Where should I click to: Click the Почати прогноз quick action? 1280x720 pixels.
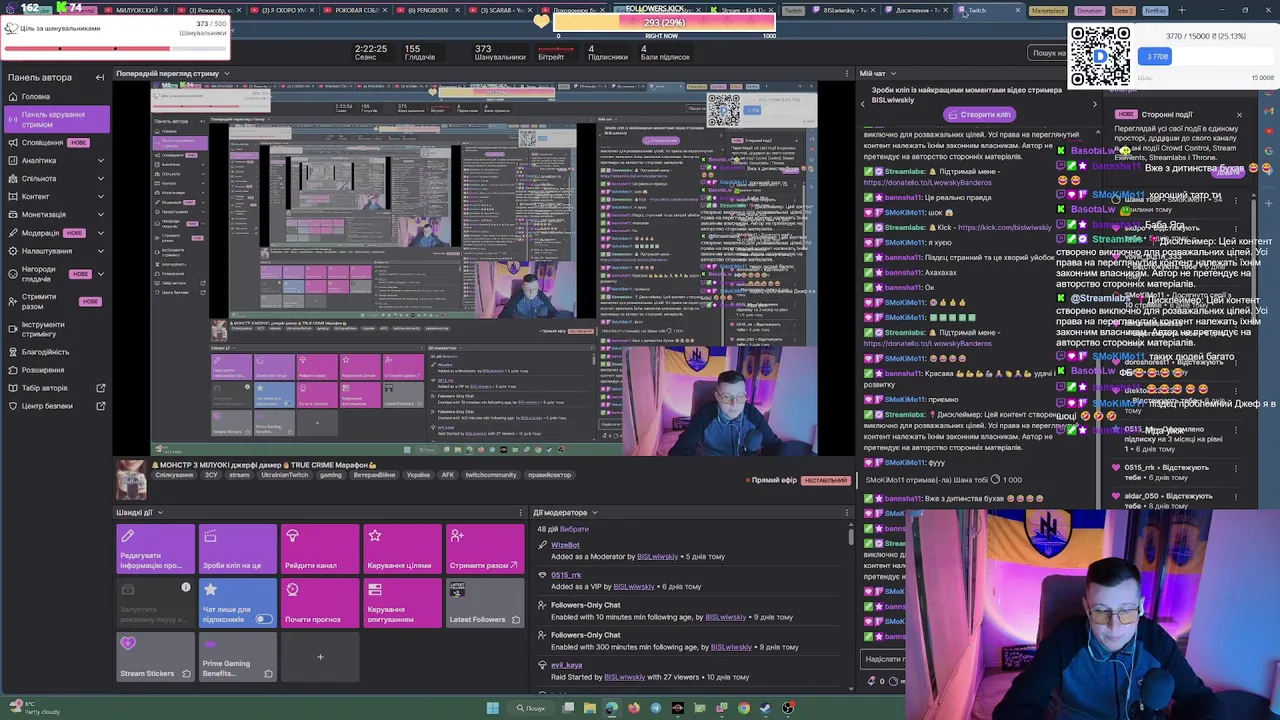click(x=319, y=603)
